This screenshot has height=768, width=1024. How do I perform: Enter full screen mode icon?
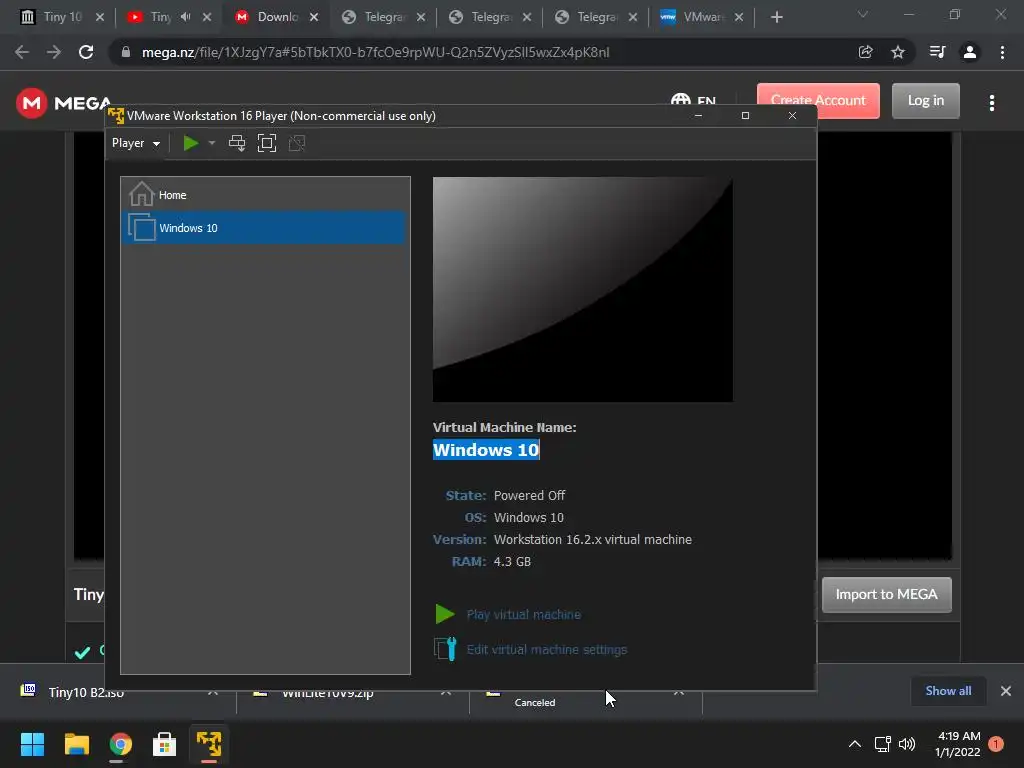point(267,143)
